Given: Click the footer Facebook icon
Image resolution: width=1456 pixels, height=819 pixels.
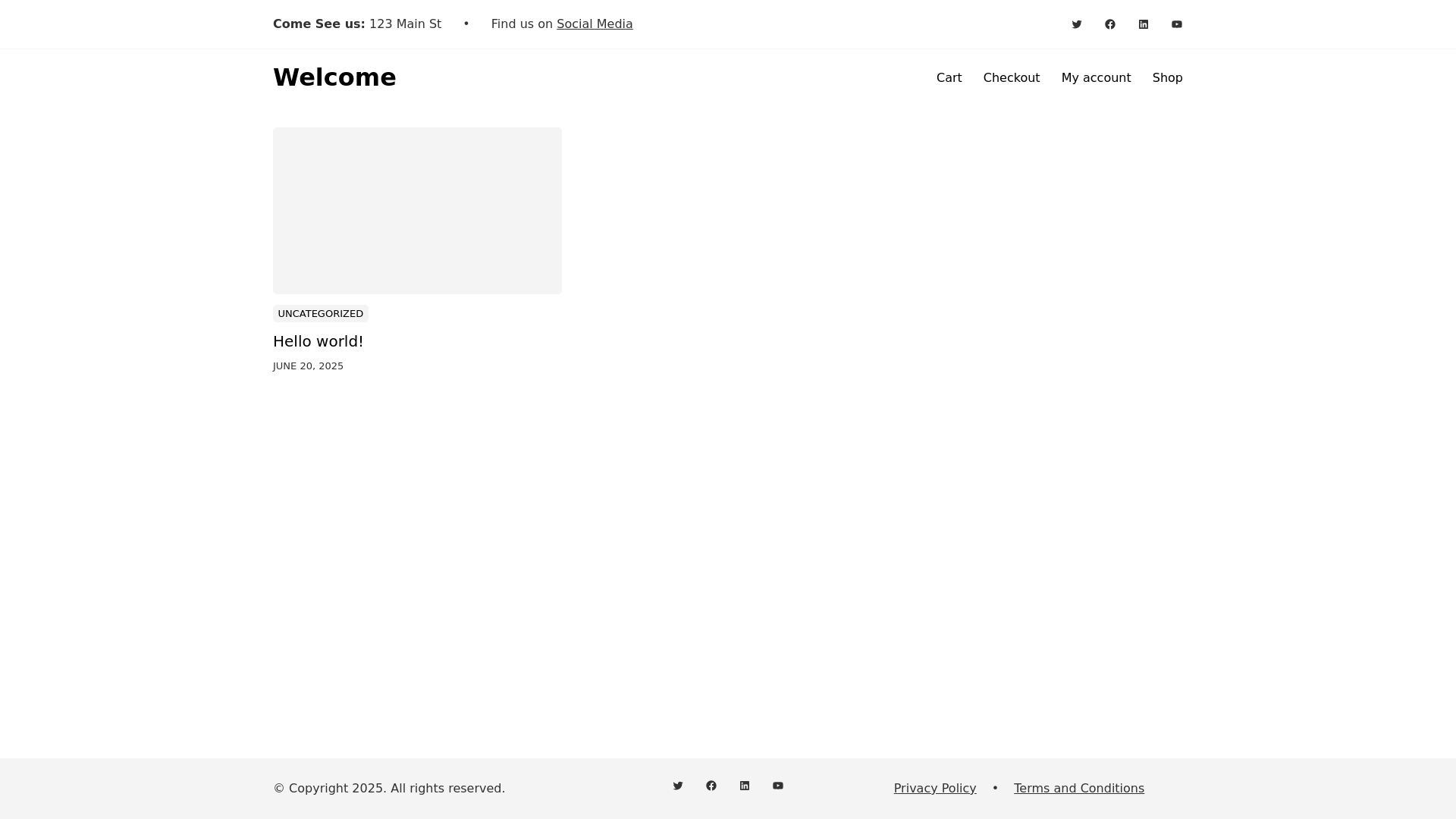Looking at the screenshot, I should pyautogui.click(x=711, y=786).
